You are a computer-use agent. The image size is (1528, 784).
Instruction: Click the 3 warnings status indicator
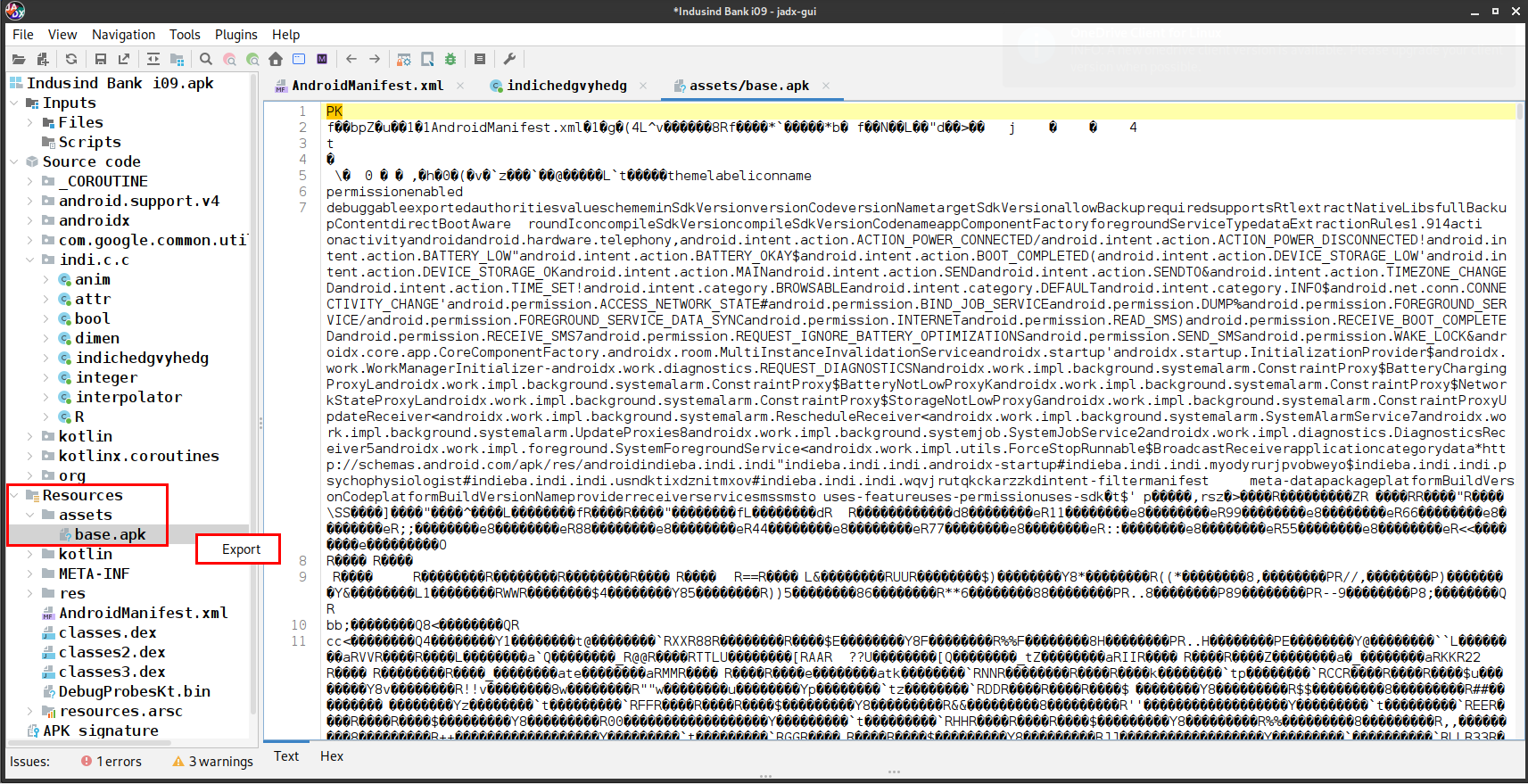coord(212,762)
